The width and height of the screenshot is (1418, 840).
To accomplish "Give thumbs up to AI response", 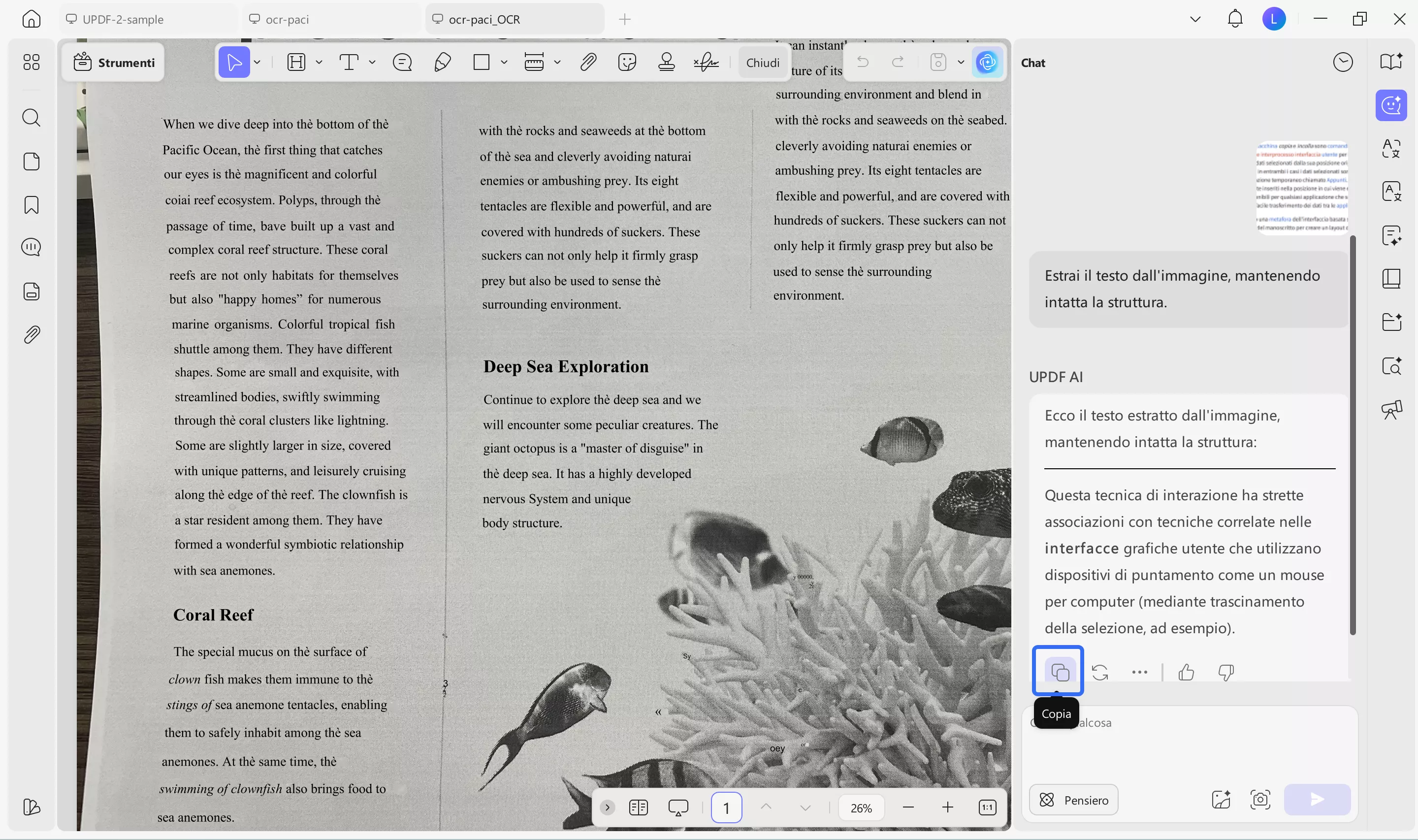I will (1186, 672).
